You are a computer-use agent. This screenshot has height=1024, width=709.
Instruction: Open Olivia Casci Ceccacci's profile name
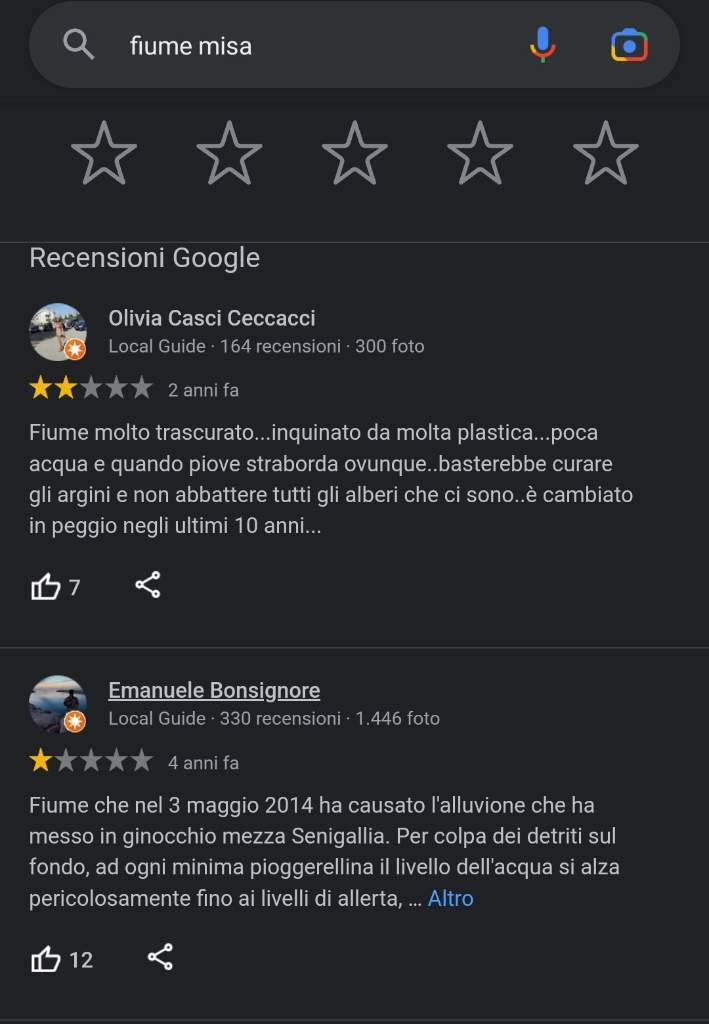(212, 318)
